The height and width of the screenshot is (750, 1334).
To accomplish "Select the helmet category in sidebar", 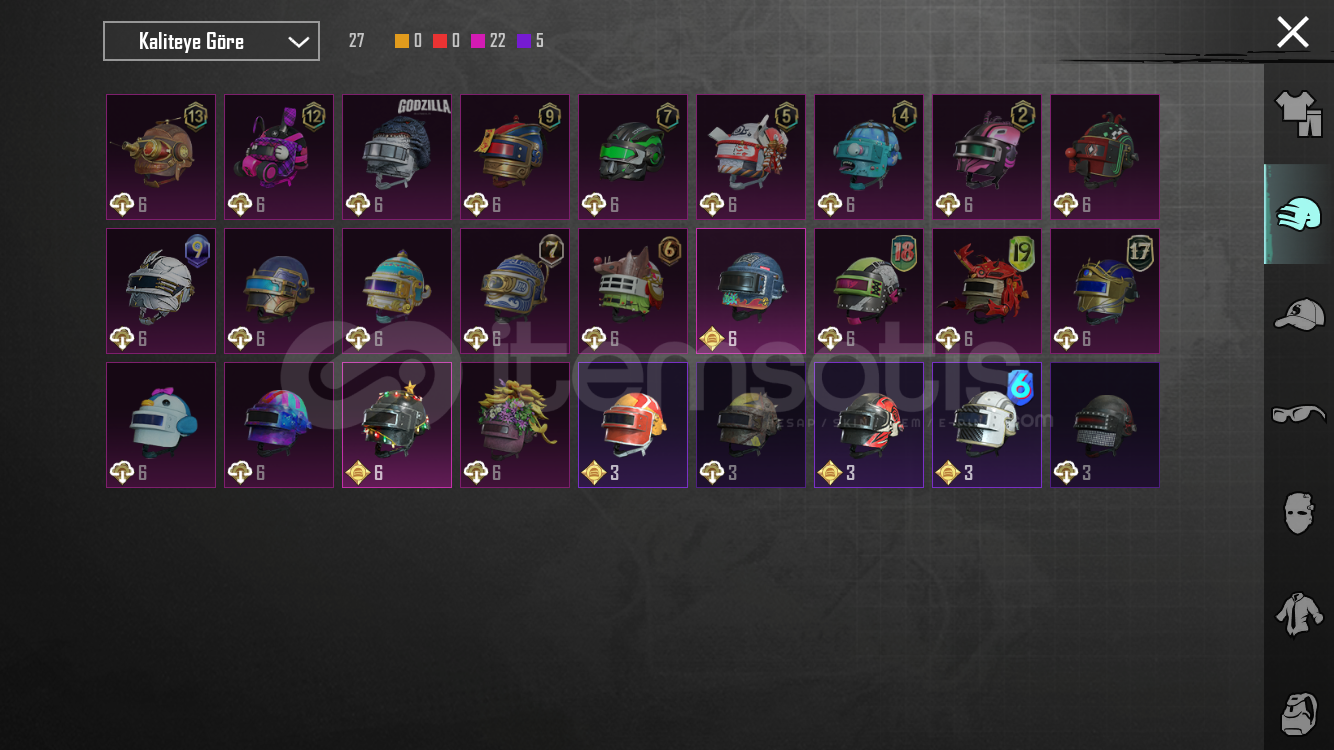I will [x=1298, y=214].
